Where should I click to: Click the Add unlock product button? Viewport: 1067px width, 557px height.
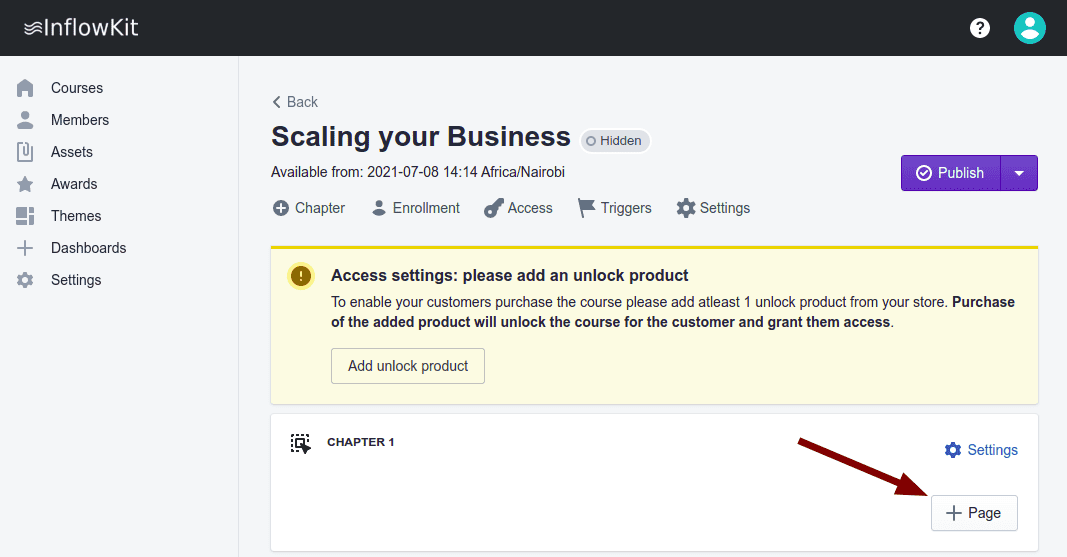coord(408,366)
